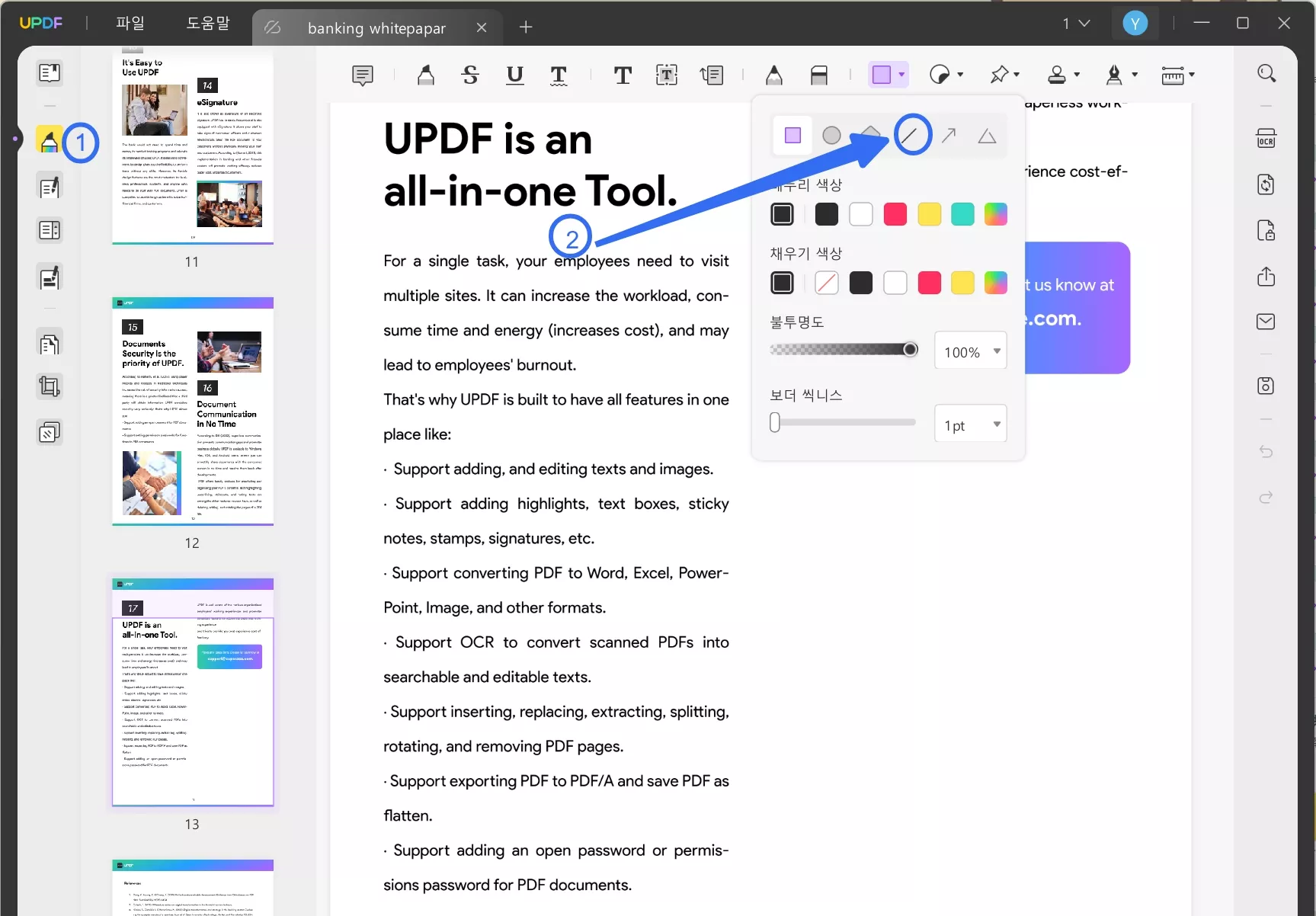Select the Squiggly underline tool
This screenshot has width=1316, height=916.
559,75
